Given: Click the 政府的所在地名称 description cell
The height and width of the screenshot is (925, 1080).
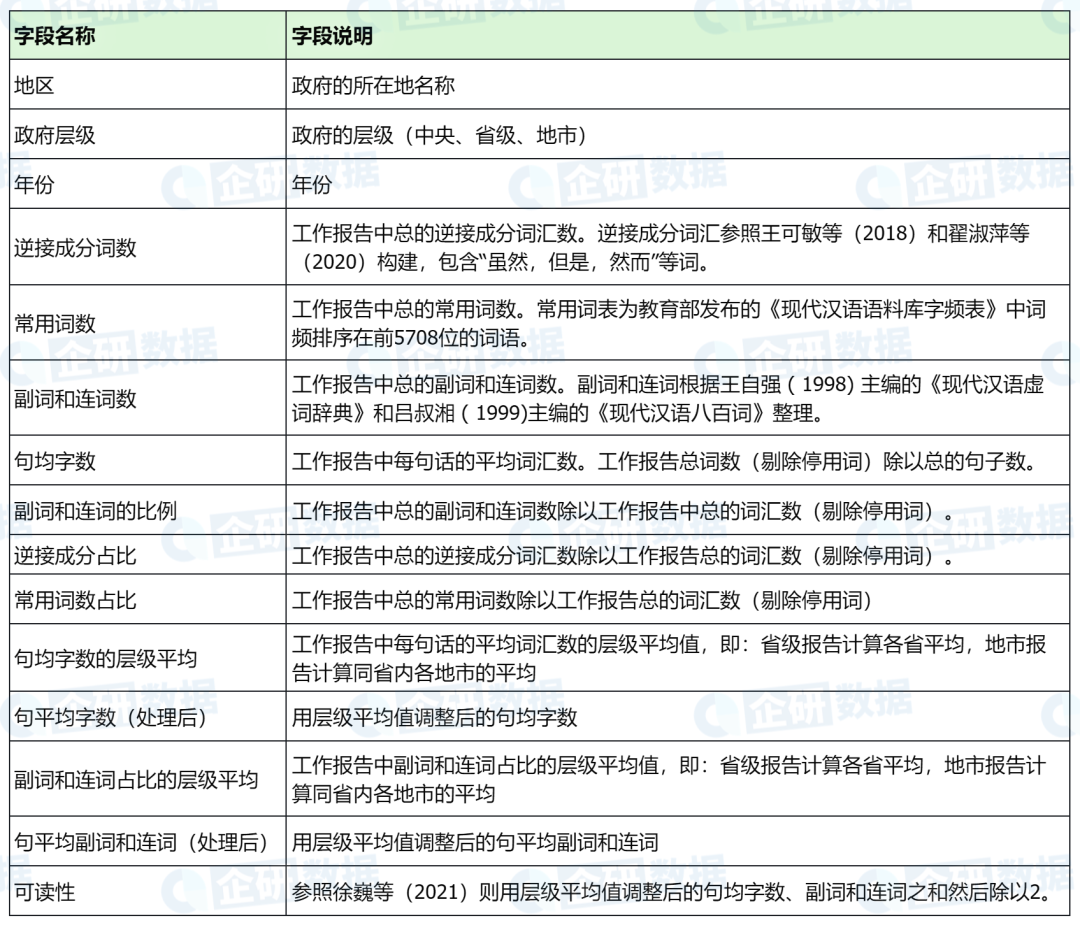Looking at the screenshot, I should pyautogui.click(x=678, y=85).
